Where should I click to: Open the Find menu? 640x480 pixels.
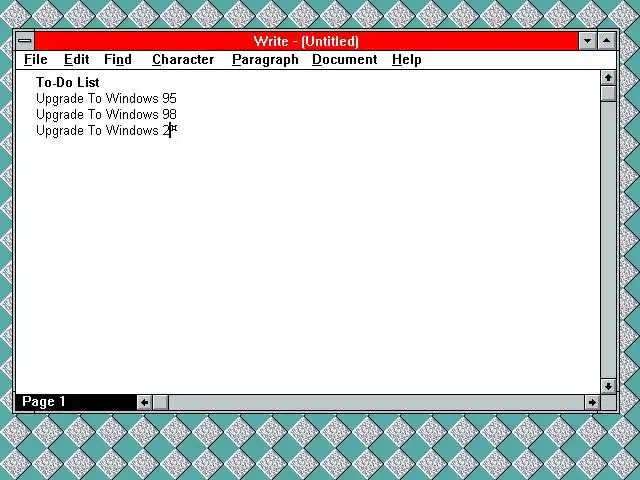(x=118, y=60)
